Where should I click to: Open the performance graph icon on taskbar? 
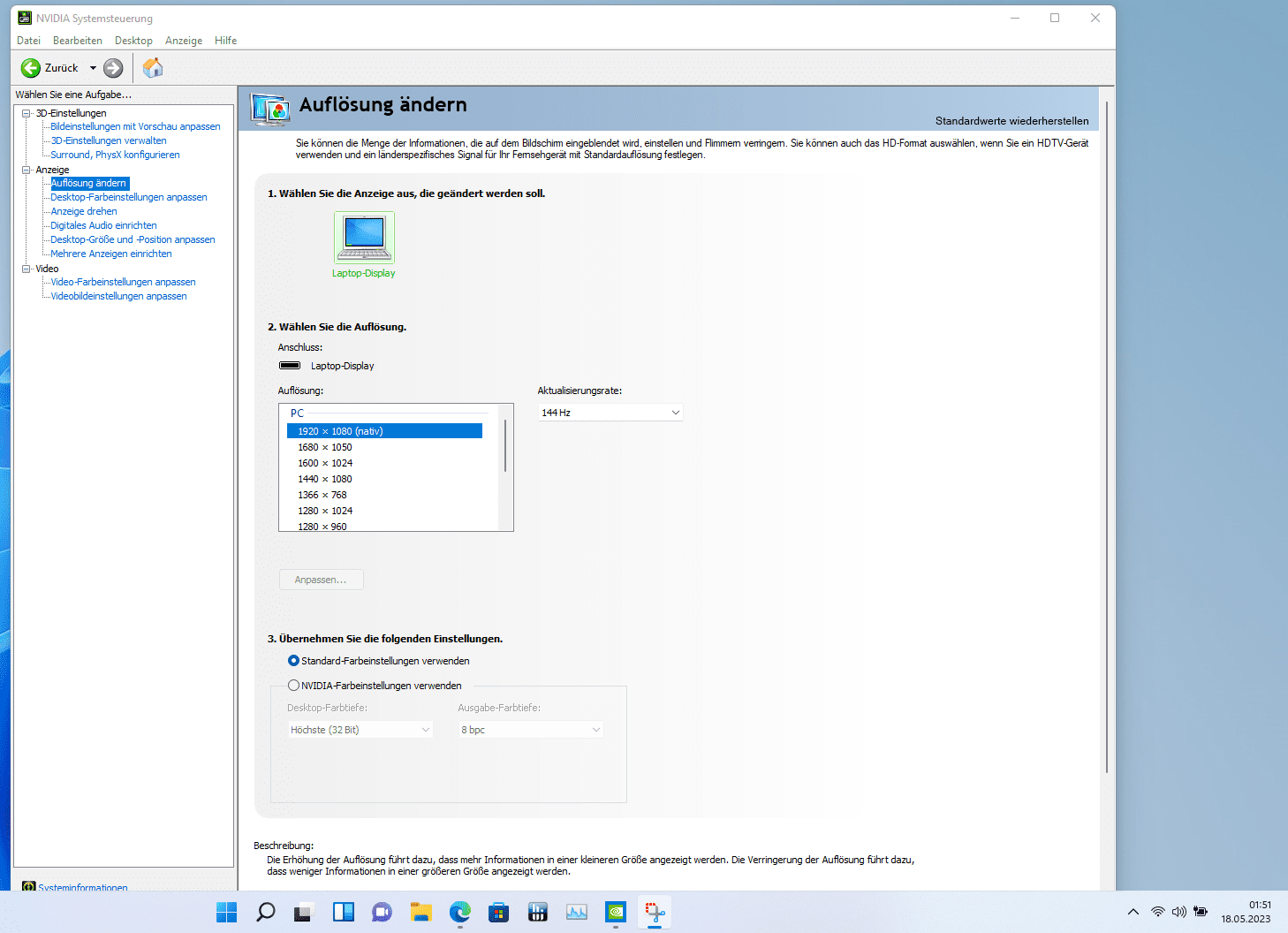pyautogui.click(x=576, y=912)
